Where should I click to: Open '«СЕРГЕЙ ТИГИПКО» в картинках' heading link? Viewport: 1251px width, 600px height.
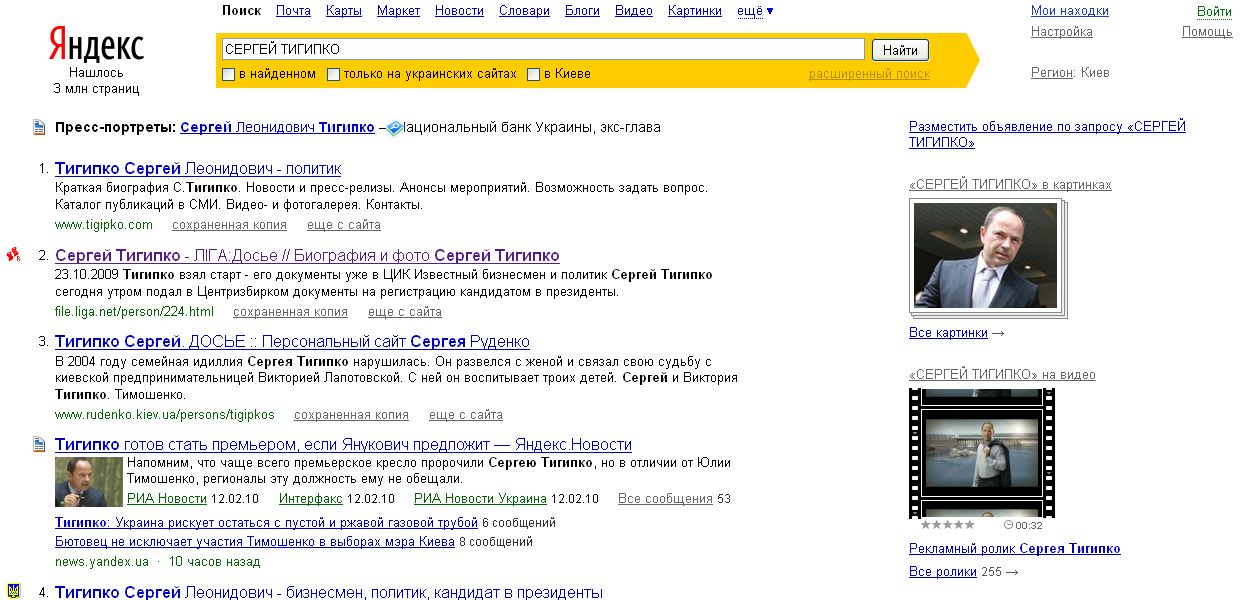pos(1010,185)
